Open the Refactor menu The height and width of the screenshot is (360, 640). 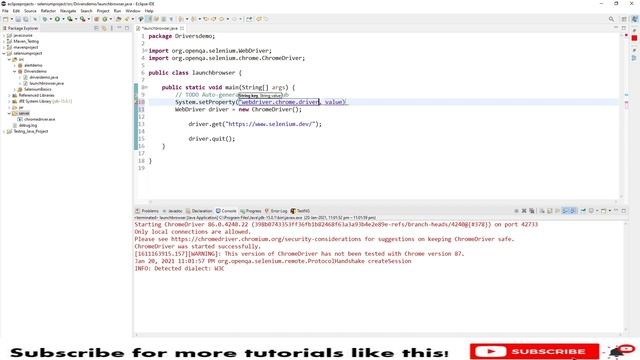48,11
